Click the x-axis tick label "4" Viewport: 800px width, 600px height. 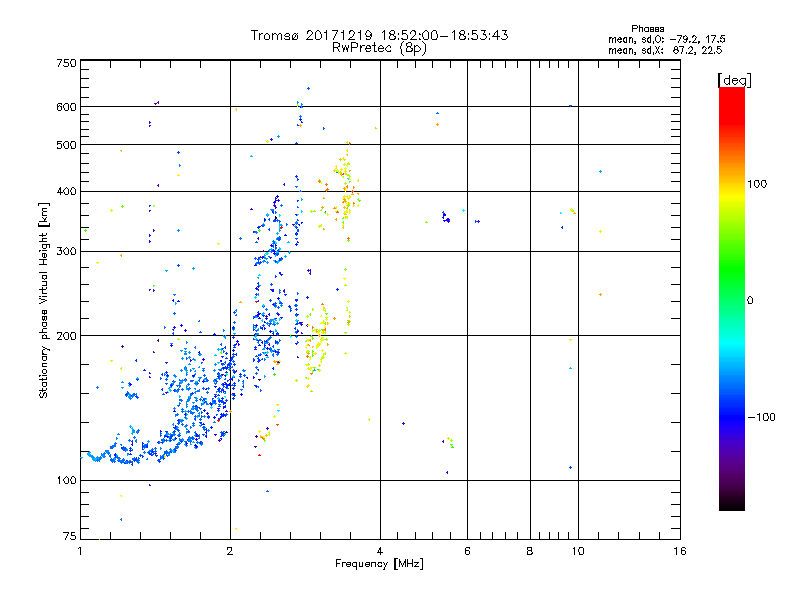coord(380,551)
